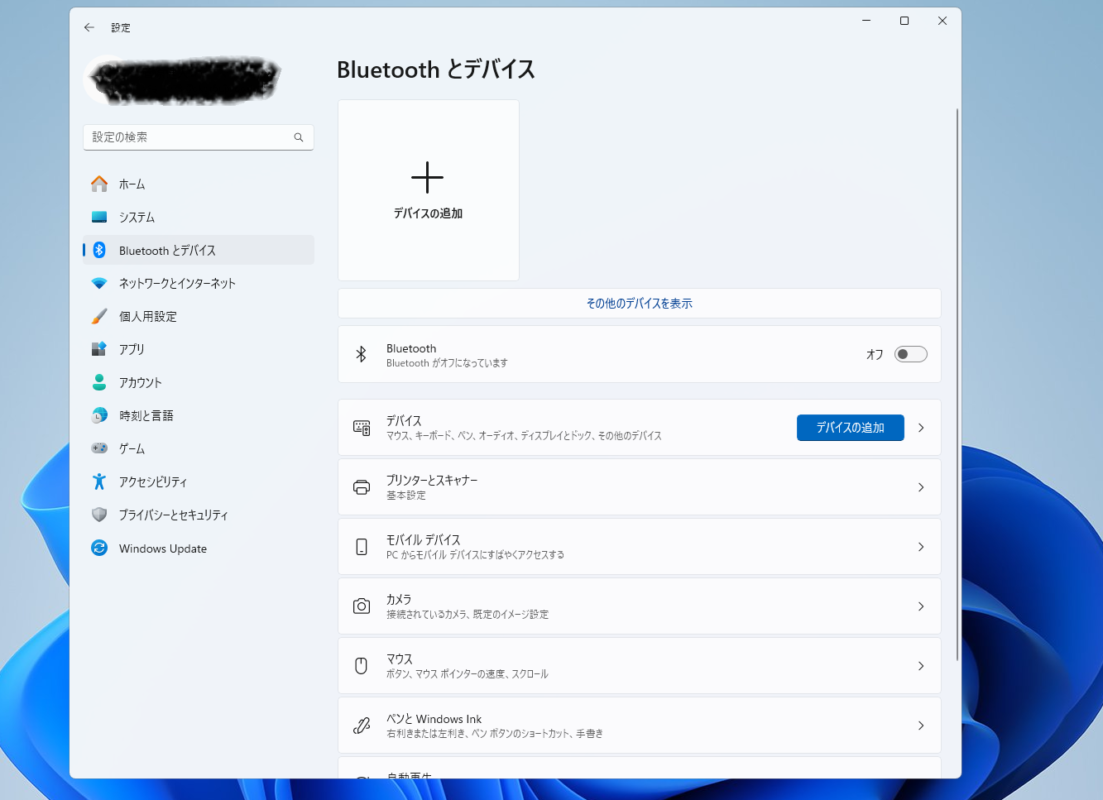1103x800 pixels.
Task: Click the システム monitor icon
Action: coord(99,217)
